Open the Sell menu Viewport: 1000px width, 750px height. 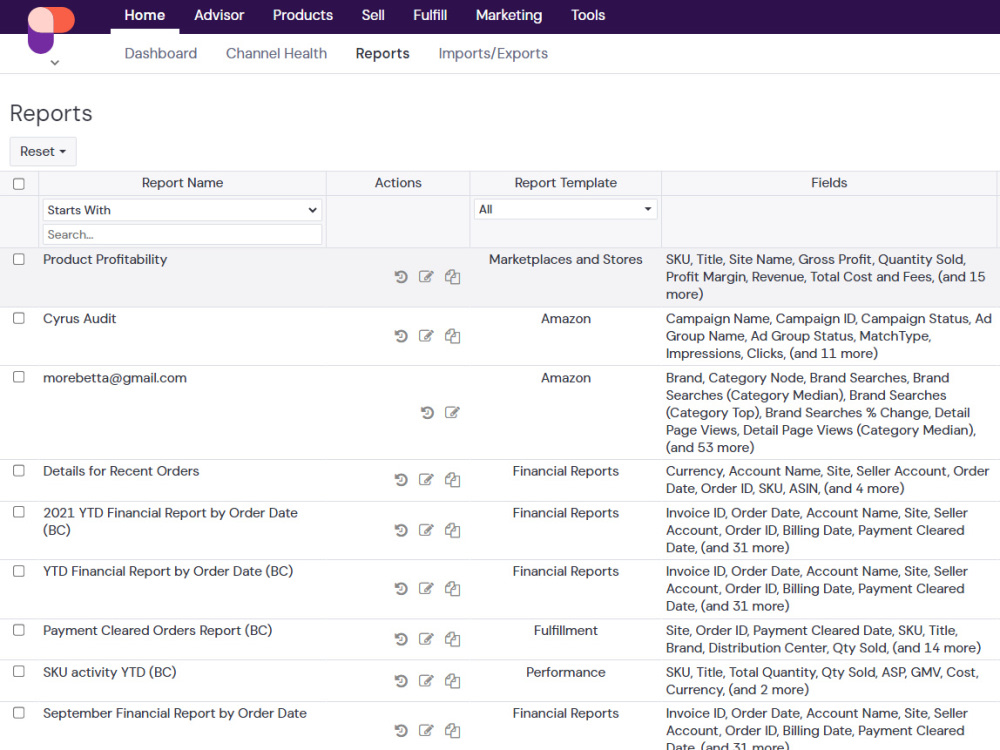(x=373, y=15)
